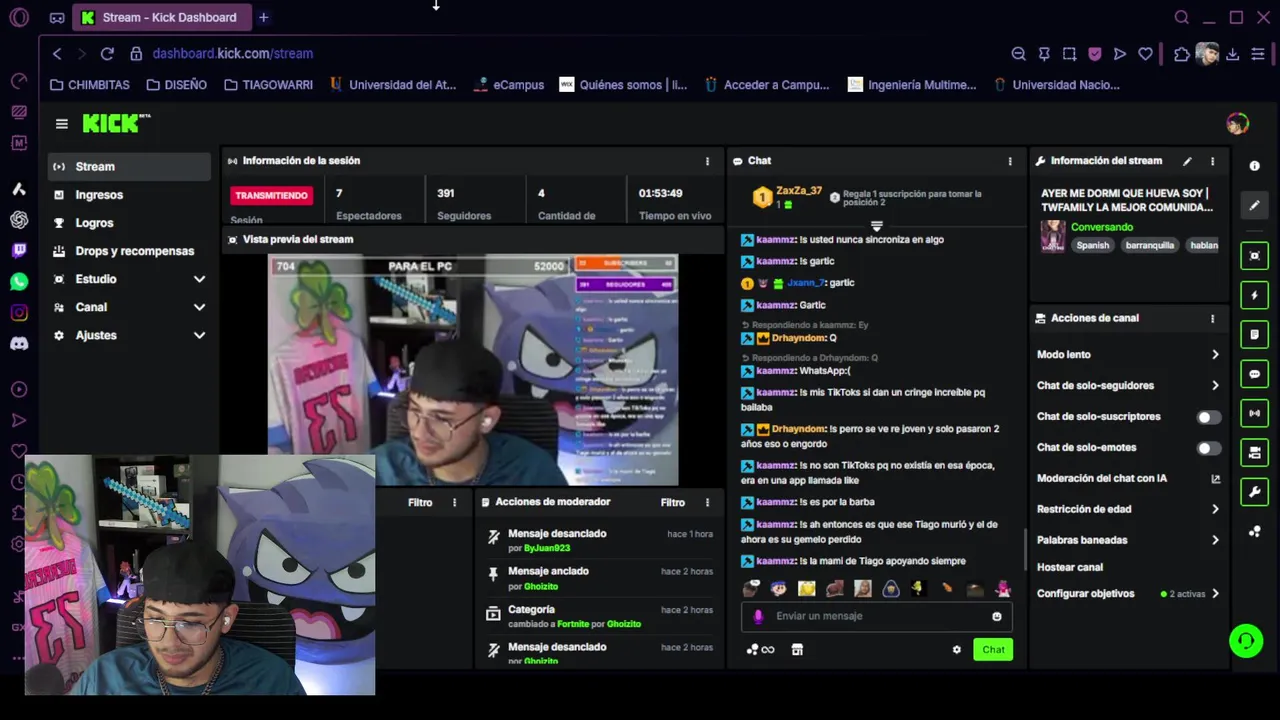This screenshot has width=1280, height=720.
Task: Open Filtro on Acciones de moderador
Action: [673, 503]
